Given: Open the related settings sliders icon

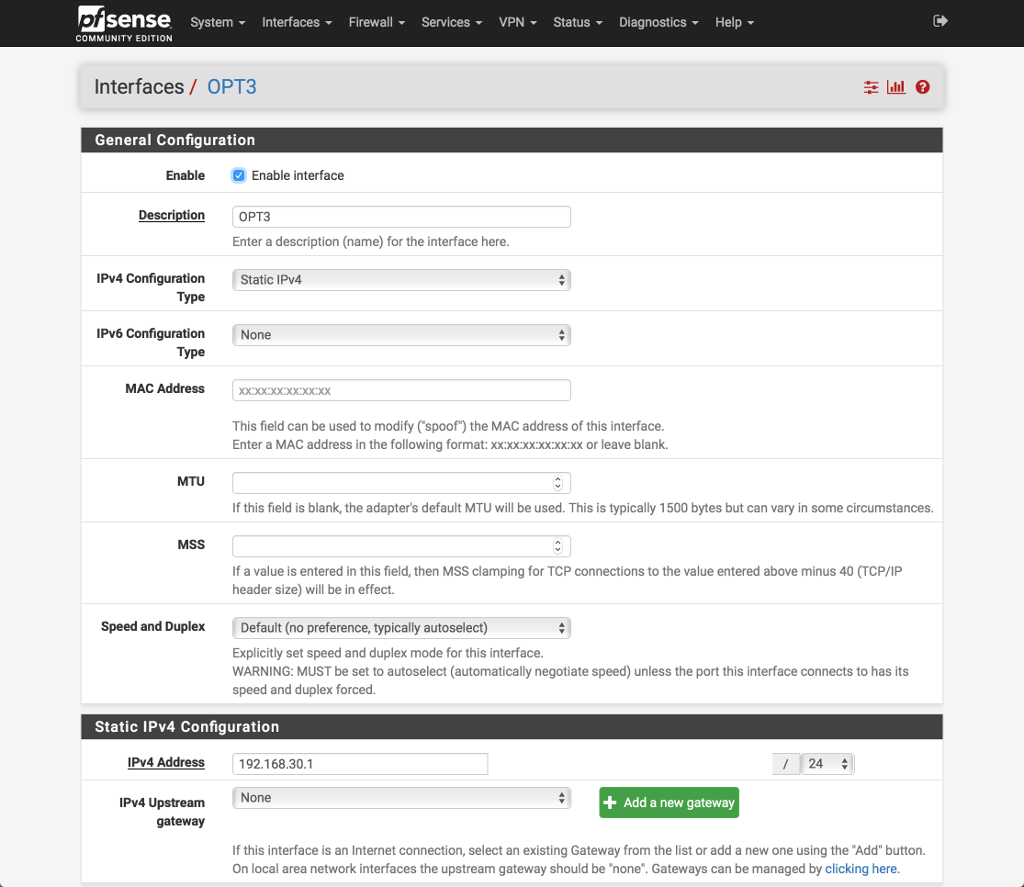Looking at the screenshot, I should pyautogui.click(x=871, y=87).
